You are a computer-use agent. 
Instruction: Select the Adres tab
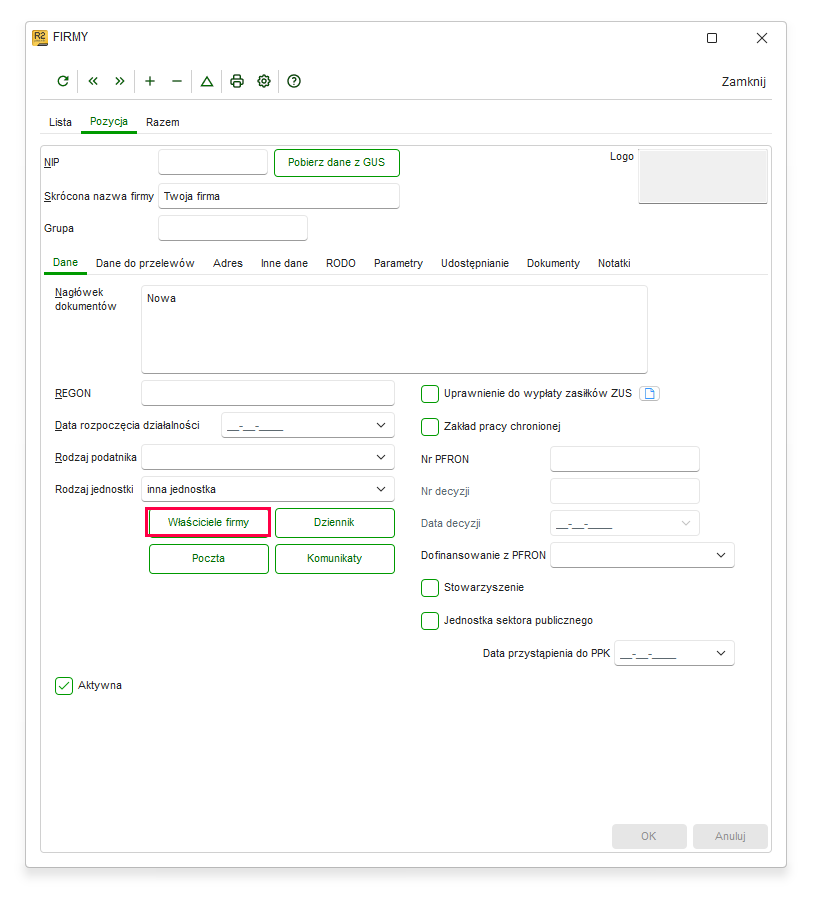click(x=228, y=263)
